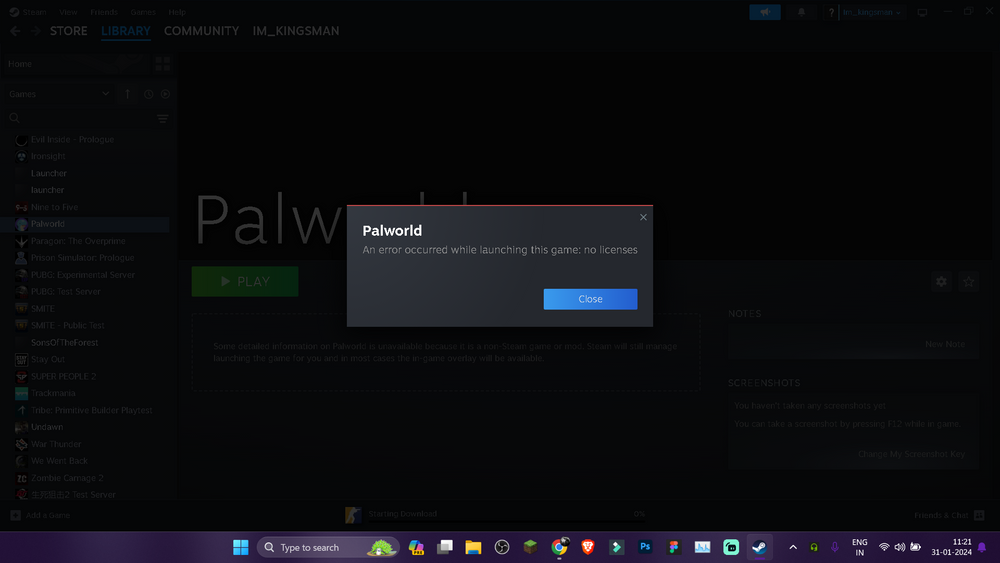Select the capitalized Launcher entry
The width and height of the screenshot is (1000, 563).
coord(48,173)
